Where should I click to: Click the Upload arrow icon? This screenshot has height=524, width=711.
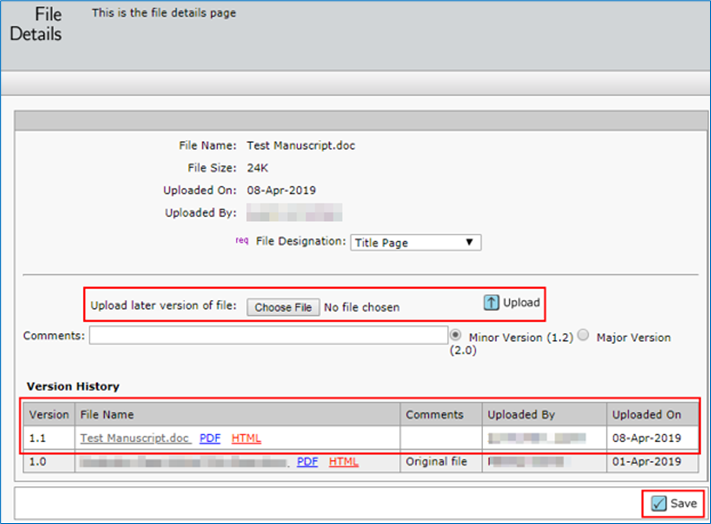(492, 303)
